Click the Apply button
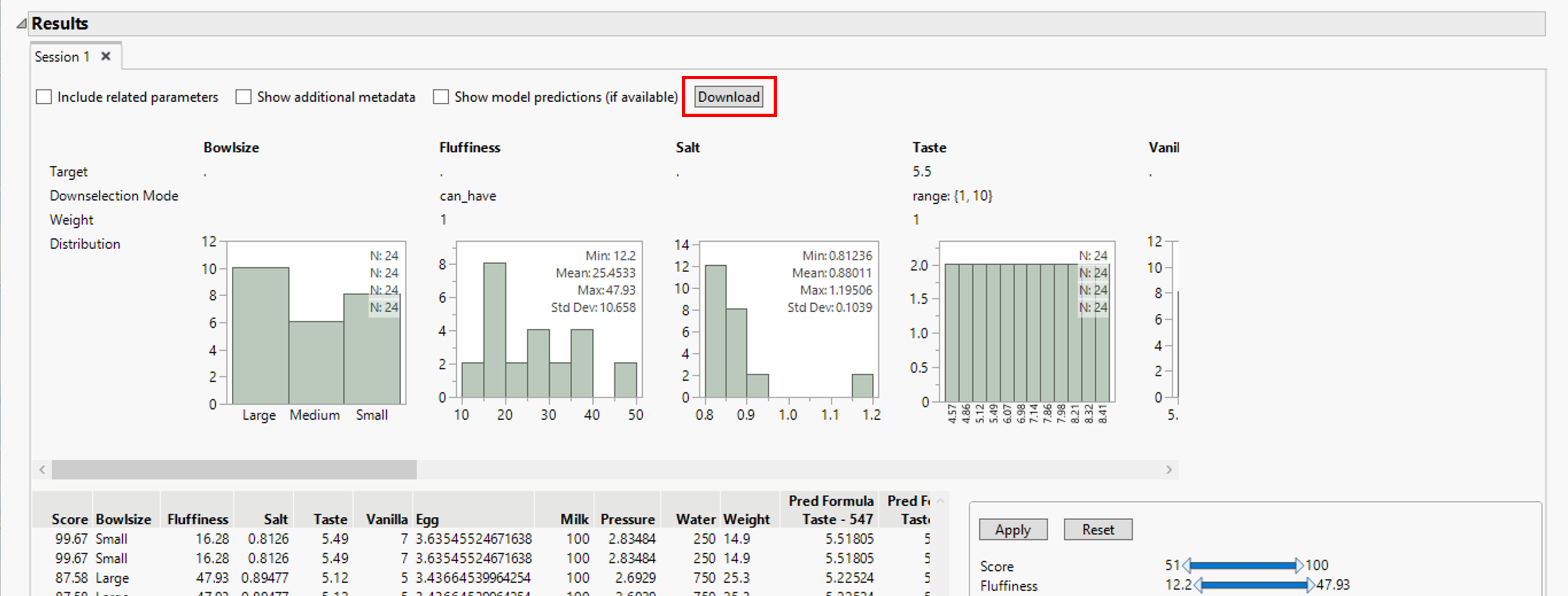This screenshot has height=596, width=1568. pyautogui.click(x=1013, y=529)
